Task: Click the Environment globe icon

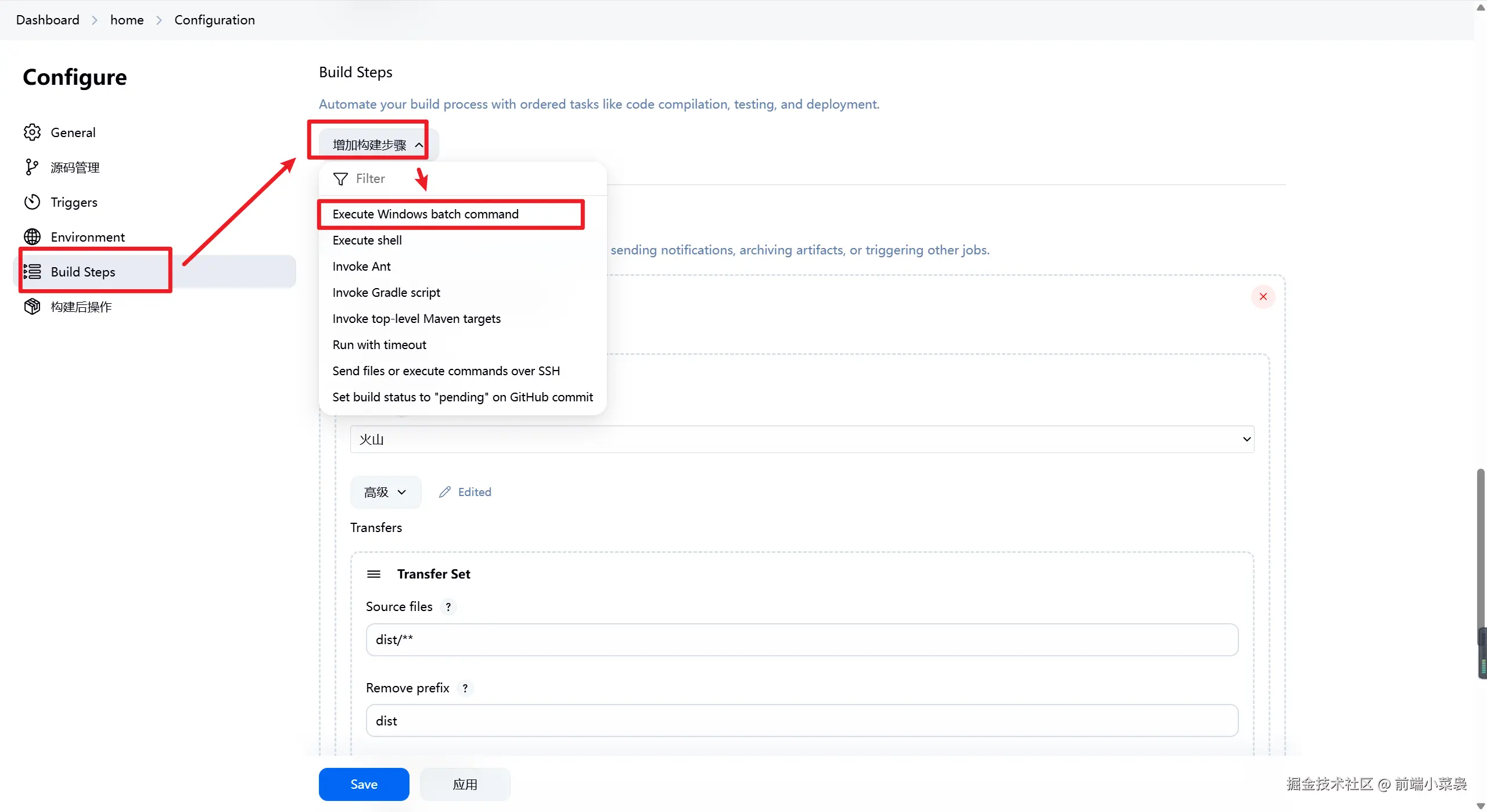Action: click(32, 237)
